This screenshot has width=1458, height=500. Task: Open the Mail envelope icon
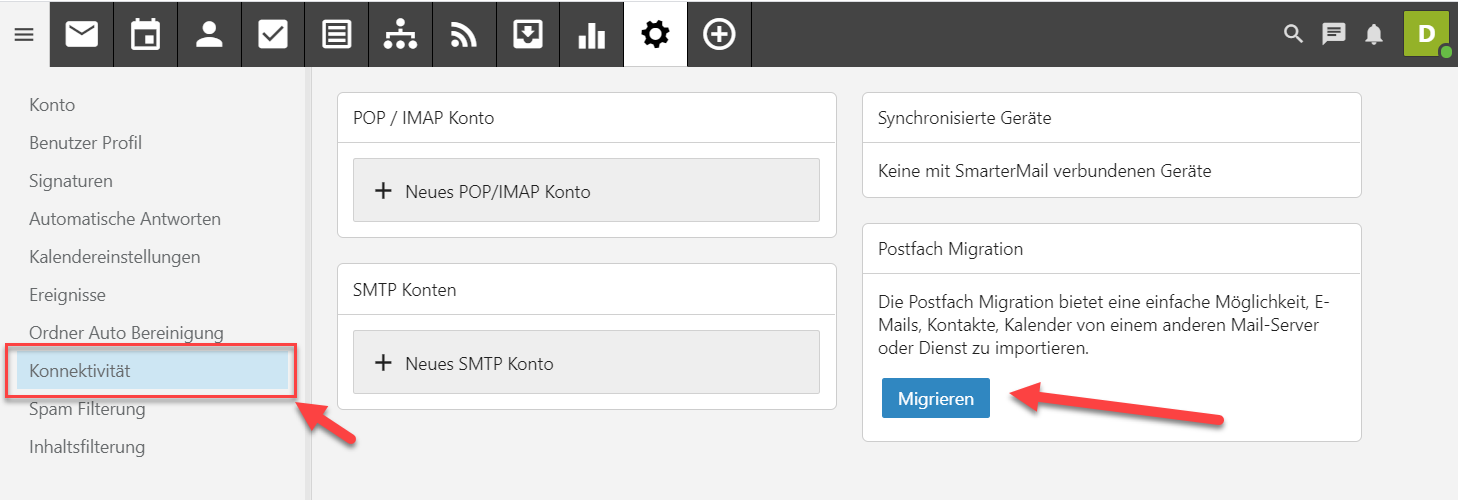pyautogui.click(x=82, y=34)
